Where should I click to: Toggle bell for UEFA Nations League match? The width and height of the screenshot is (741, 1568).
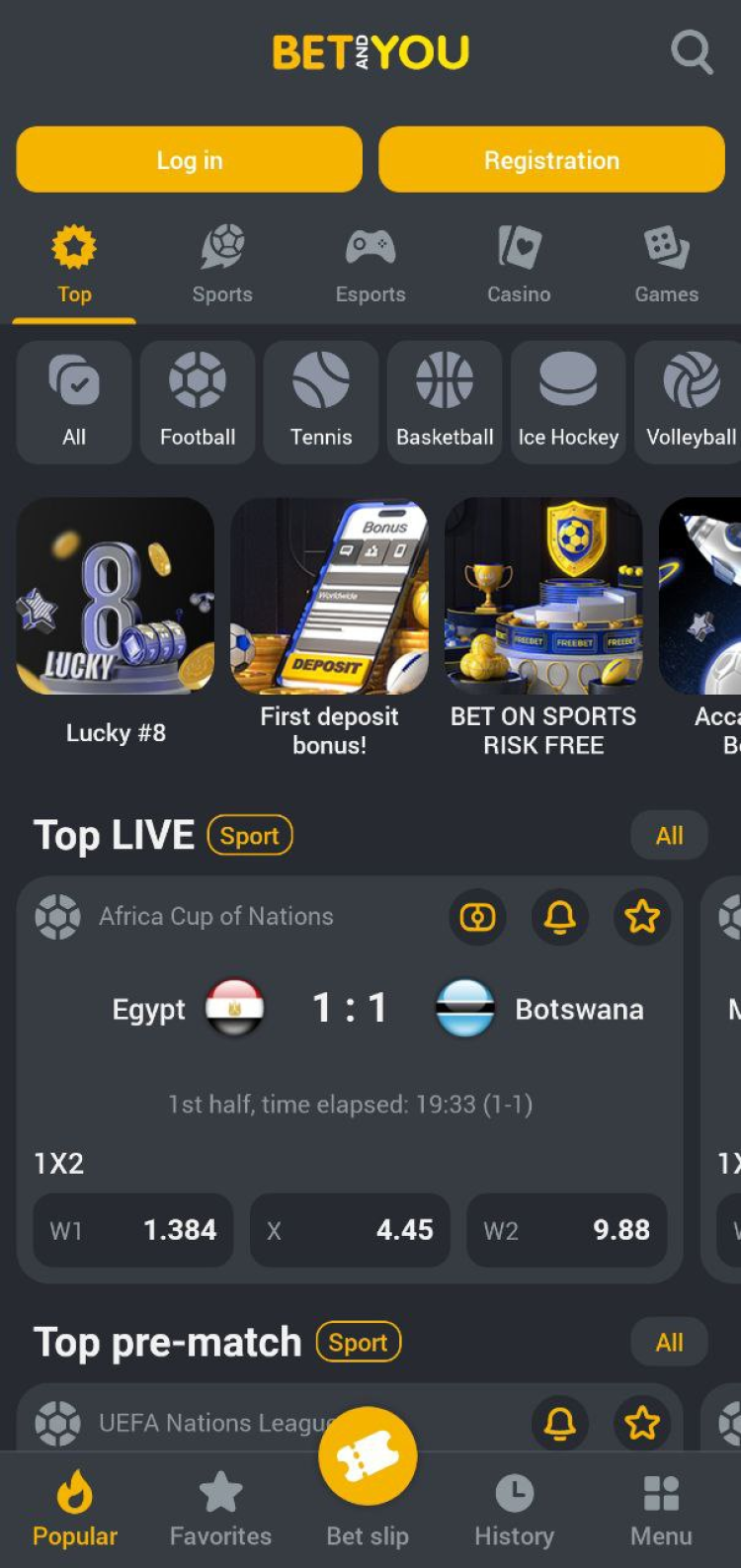point(560,1423)
